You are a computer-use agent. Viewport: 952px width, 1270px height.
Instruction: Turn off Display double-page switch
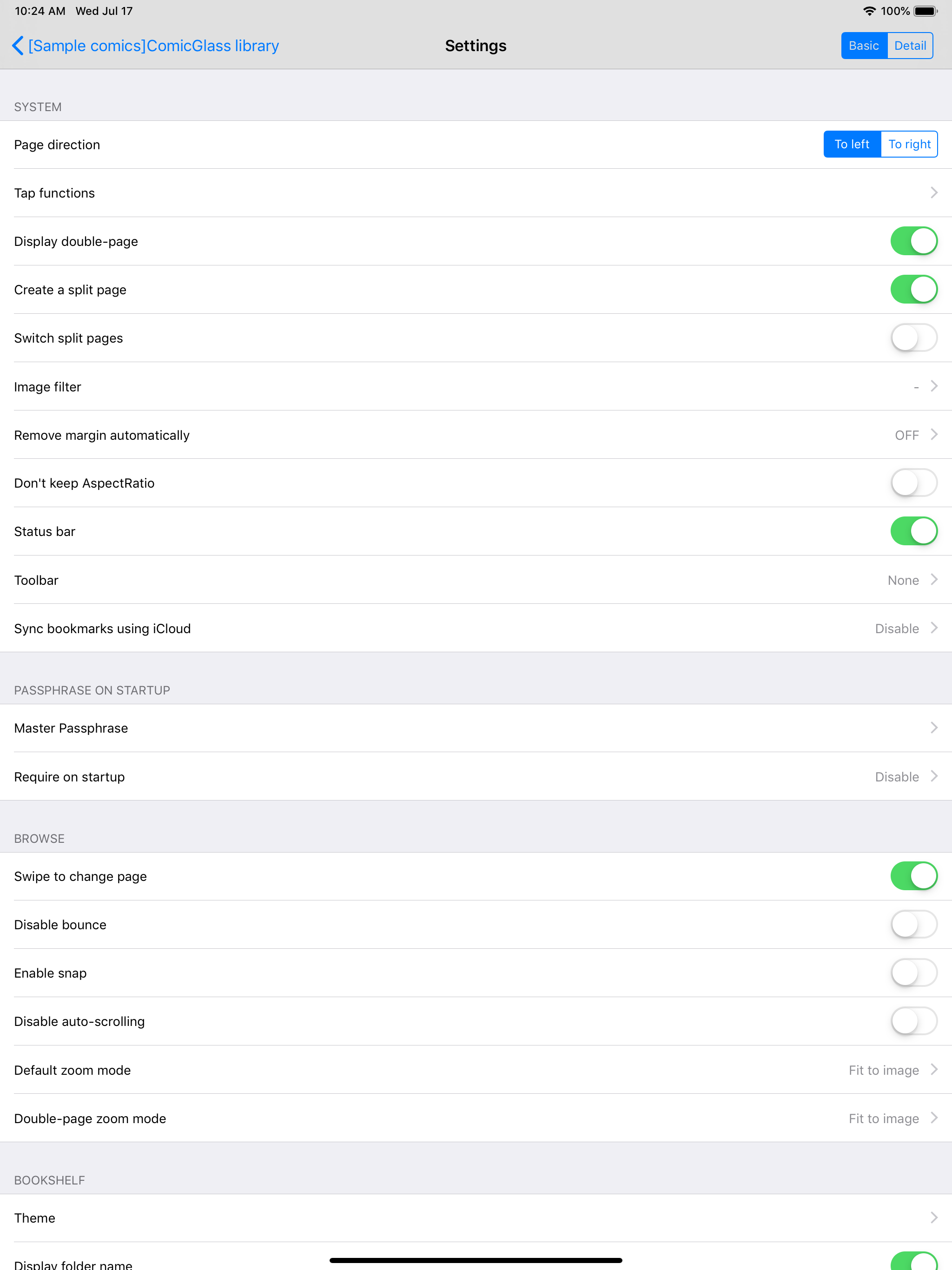point(913,241)
